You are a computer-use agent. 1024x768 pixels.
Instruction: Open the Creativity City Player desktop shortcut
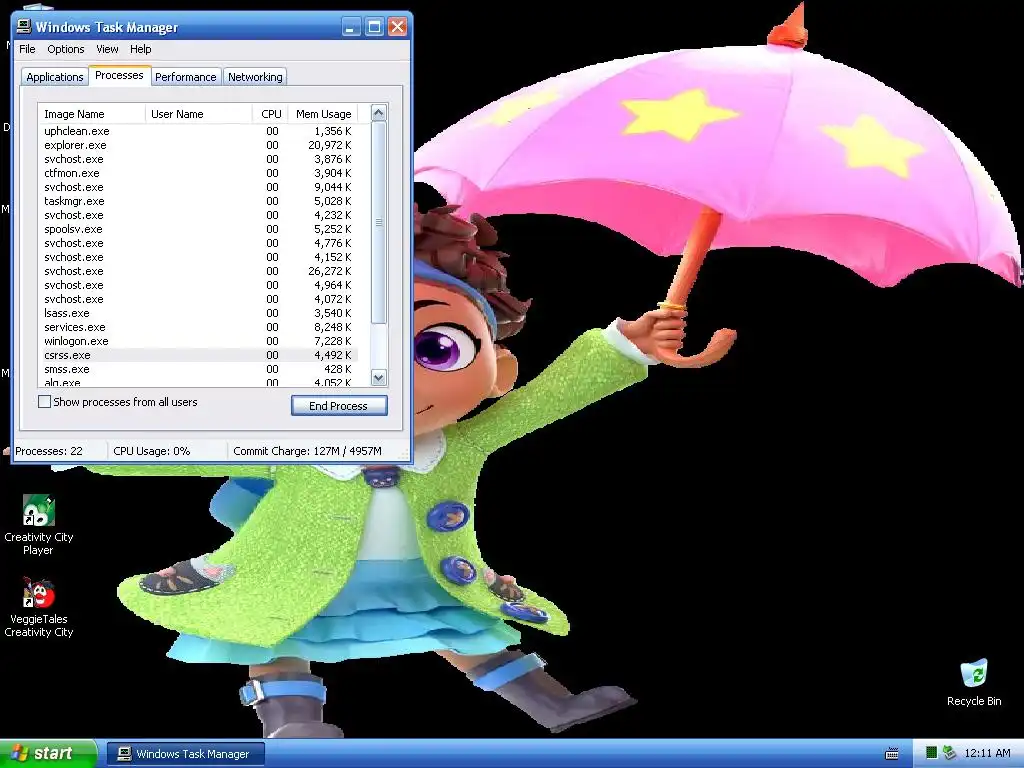coord(39,524)
